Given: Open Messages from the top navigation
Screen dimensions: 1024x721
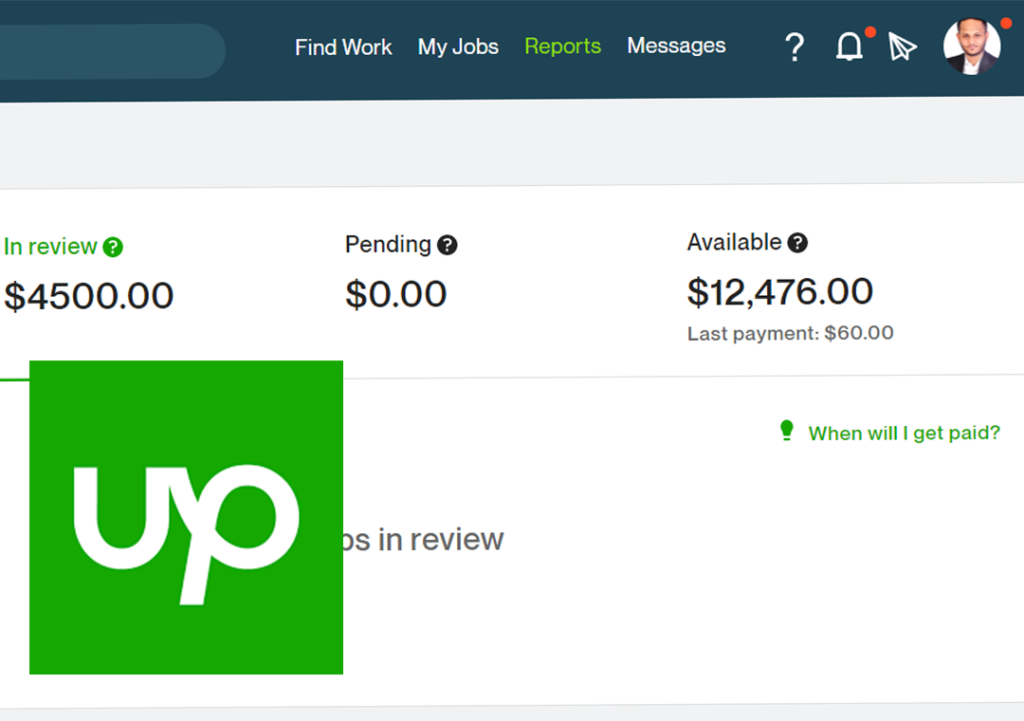Looking at the screenshot, I should pos(676,46).
